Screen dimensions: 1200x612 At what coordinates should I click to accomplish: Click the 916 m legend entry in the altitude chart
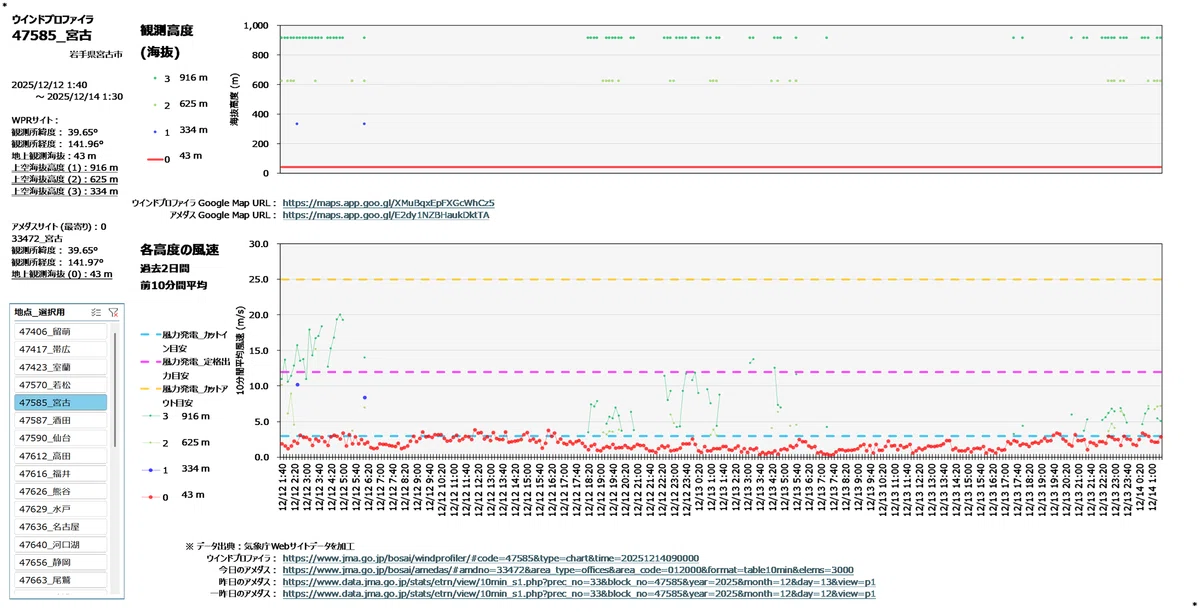tap(180, 77)
